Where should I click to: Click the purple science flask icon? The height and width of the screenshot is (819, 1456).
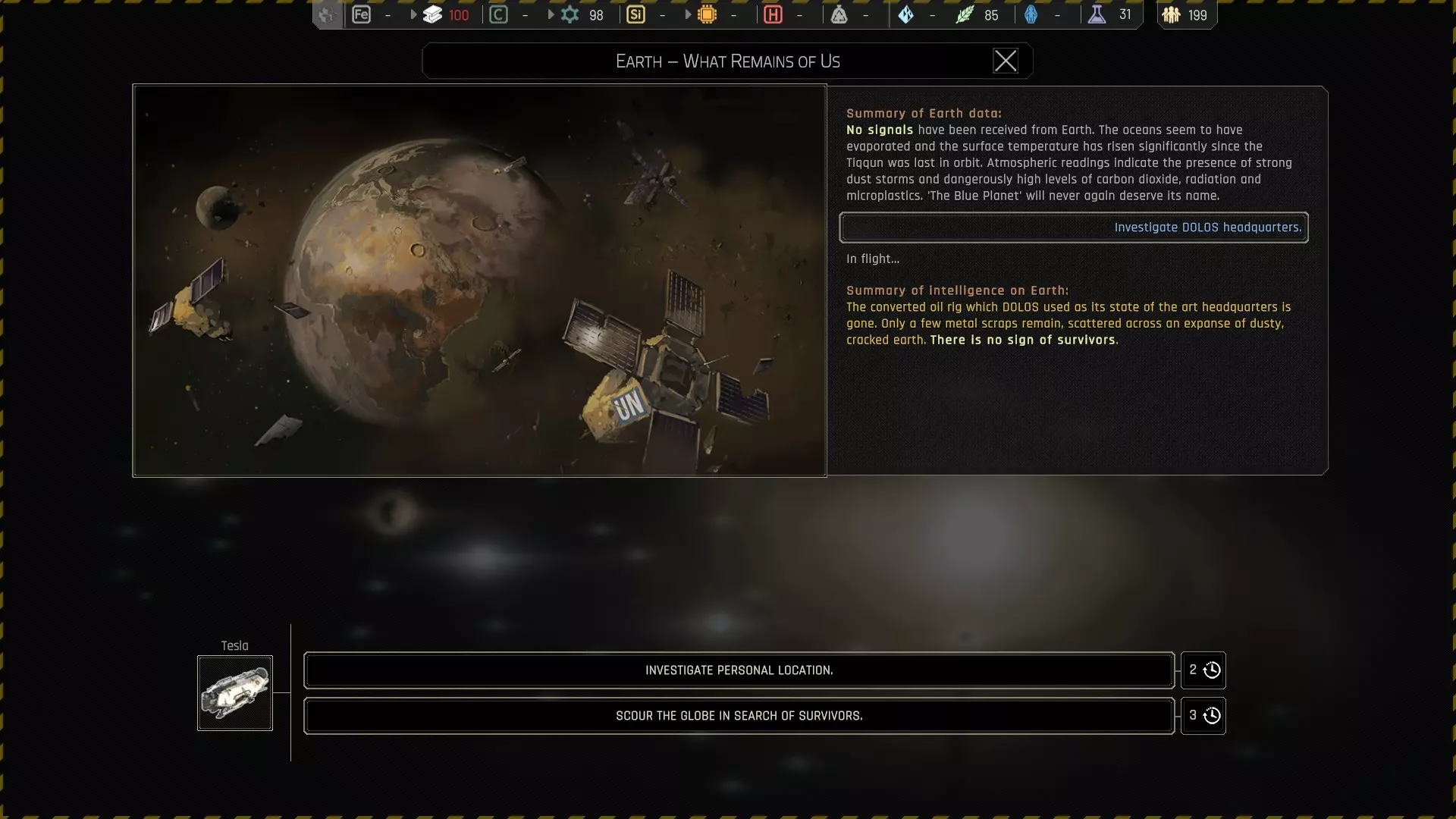pyautogui.click(x=1097, y=14)
